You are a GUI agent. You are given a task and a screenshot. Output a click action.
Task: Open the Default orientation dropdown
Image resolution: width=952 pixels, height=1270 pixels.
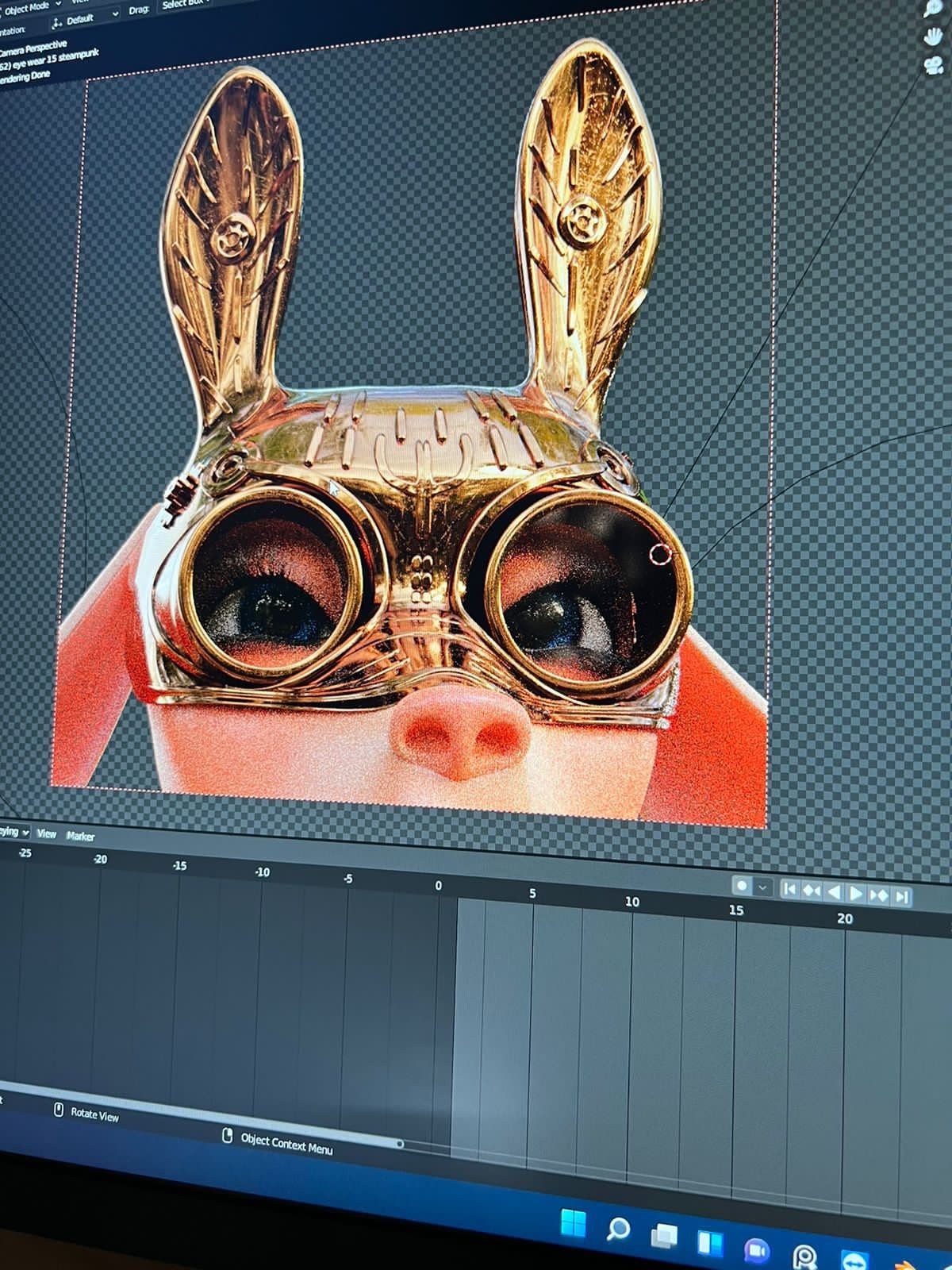pos(86,17)
